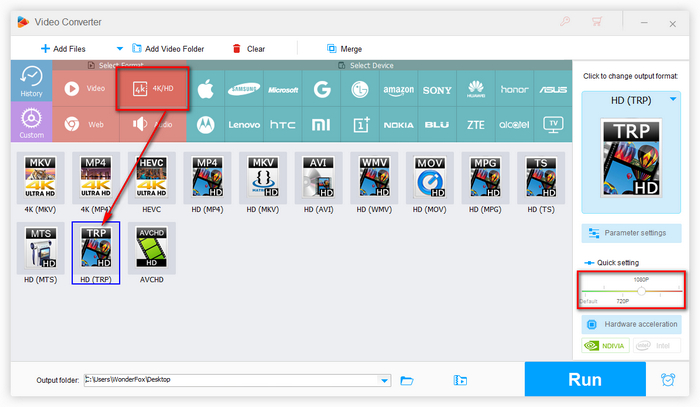
Task: Browse for output folder with folder icon
Action: coord(407,380)
